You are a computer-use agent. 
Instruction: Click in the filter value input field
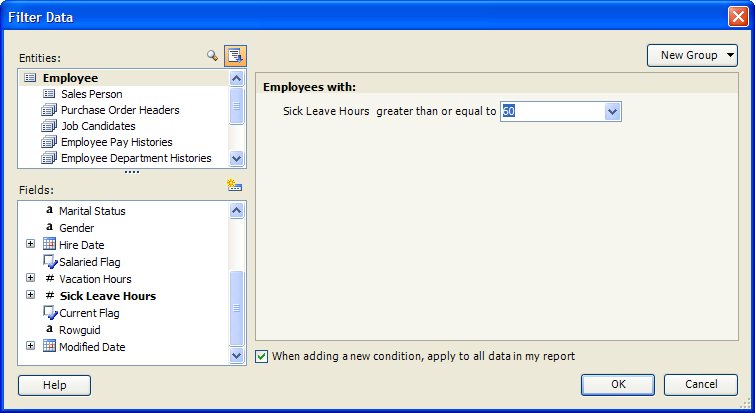tap(553, 112)
